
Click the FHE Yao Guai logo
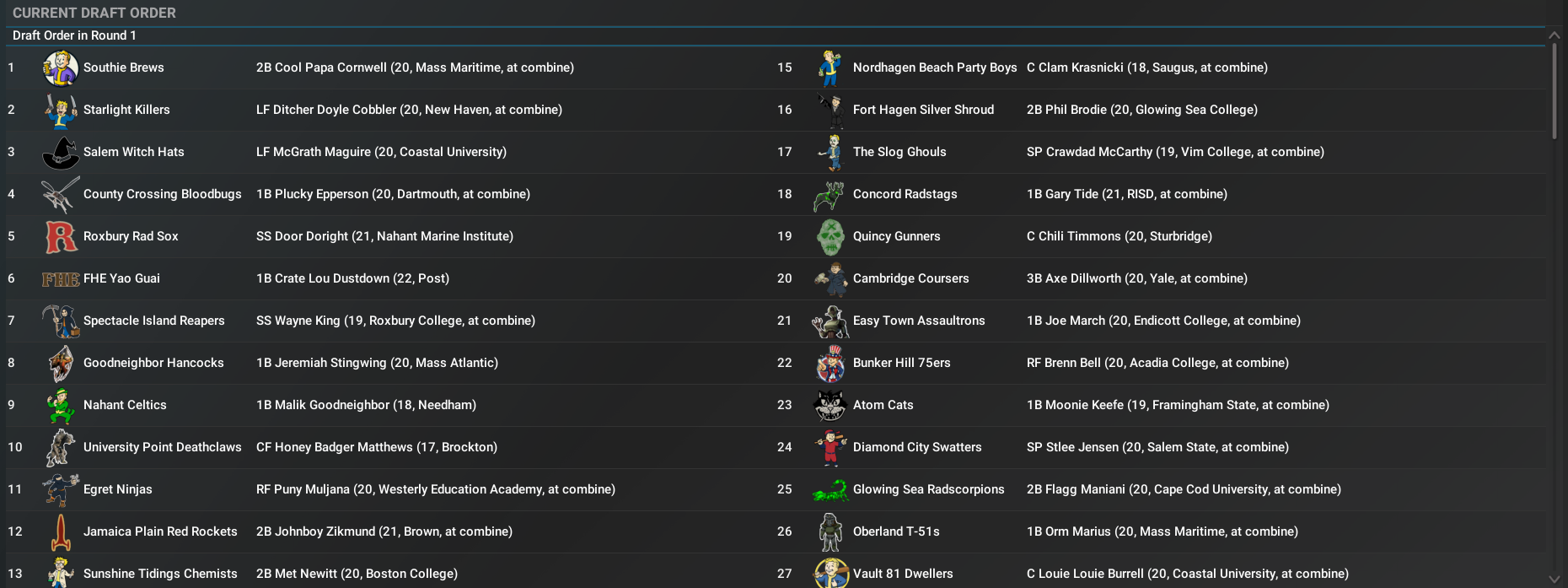[x=61, y=279]
